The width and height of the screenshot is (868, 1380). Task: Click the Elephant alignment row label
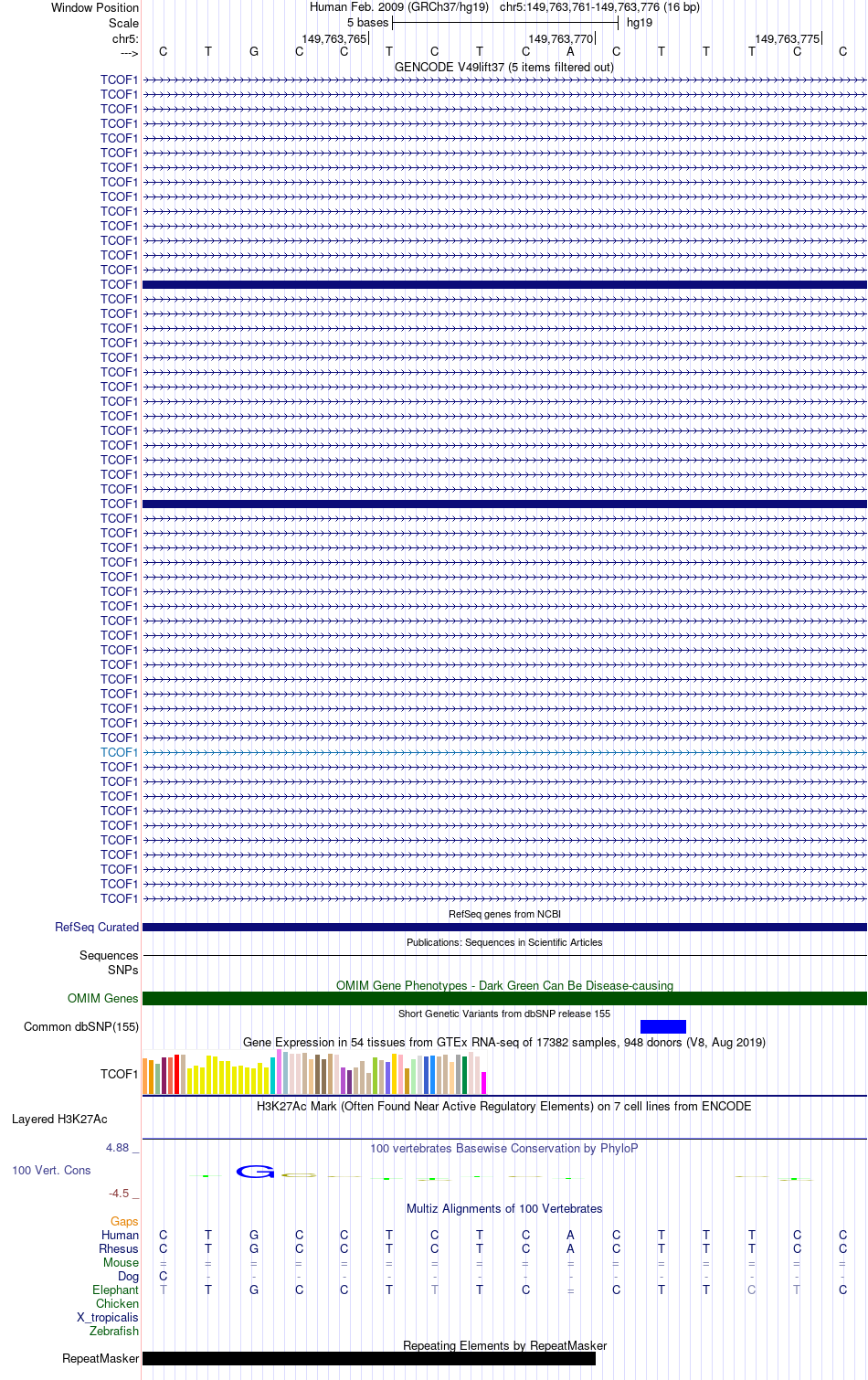click(x=115, y=1290)
